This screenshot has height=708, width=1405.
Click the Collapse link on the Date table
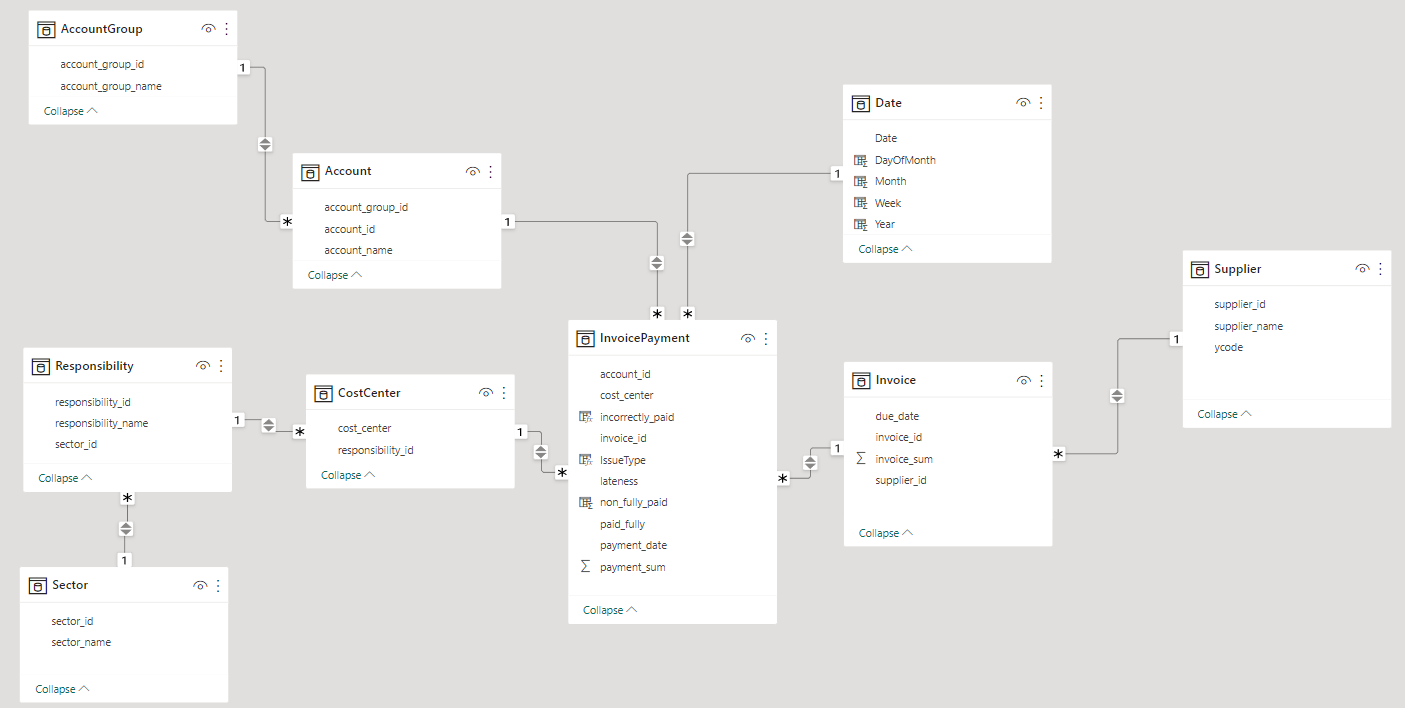click(878, 248)
